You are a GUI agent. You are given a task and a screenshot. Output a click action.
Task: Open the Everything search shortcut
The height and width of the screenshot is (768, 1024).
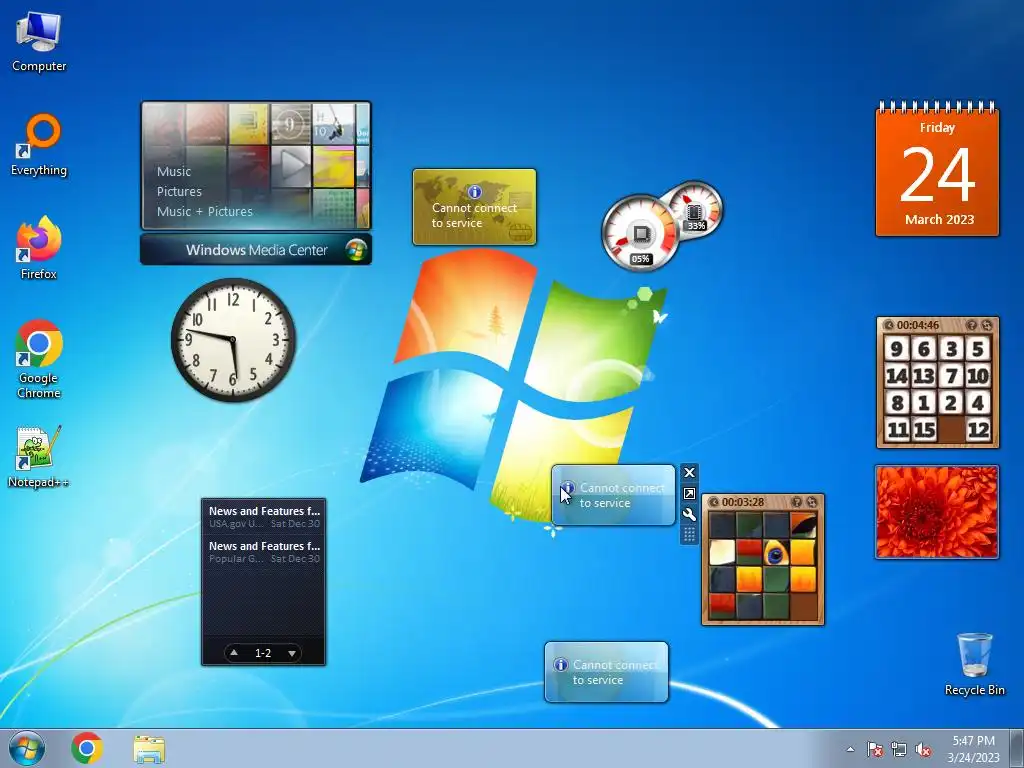pyautogui.click(x=39, y=146)
